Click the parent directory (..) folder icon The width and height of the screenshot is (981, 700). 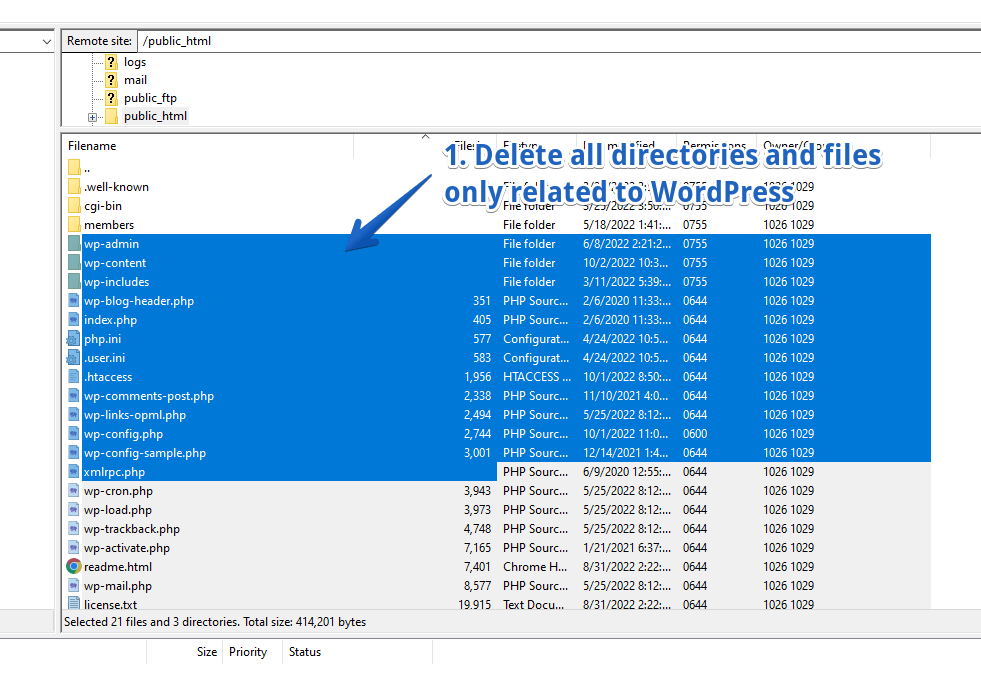click(x=74, y=168)
